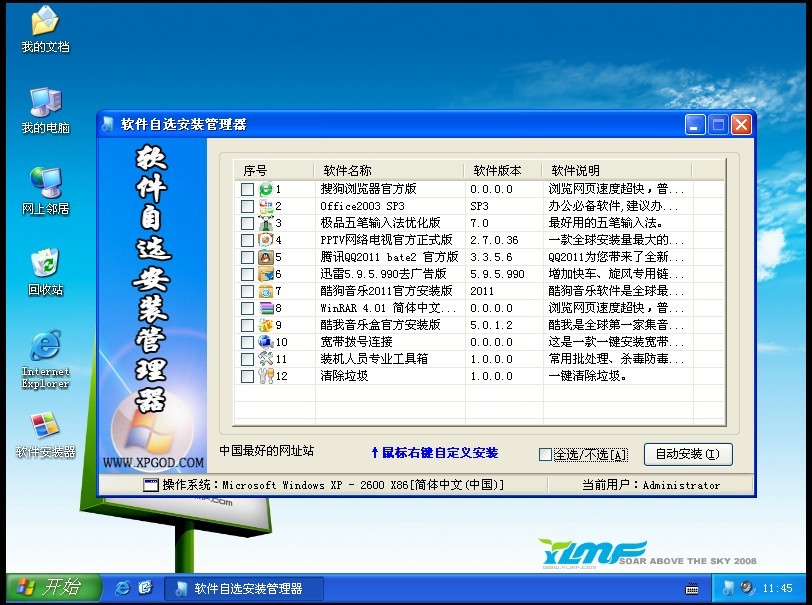Screen dimensions: 812x605
Task: Open Internet Explorer desktop icon
Action: tap(46, 359)
